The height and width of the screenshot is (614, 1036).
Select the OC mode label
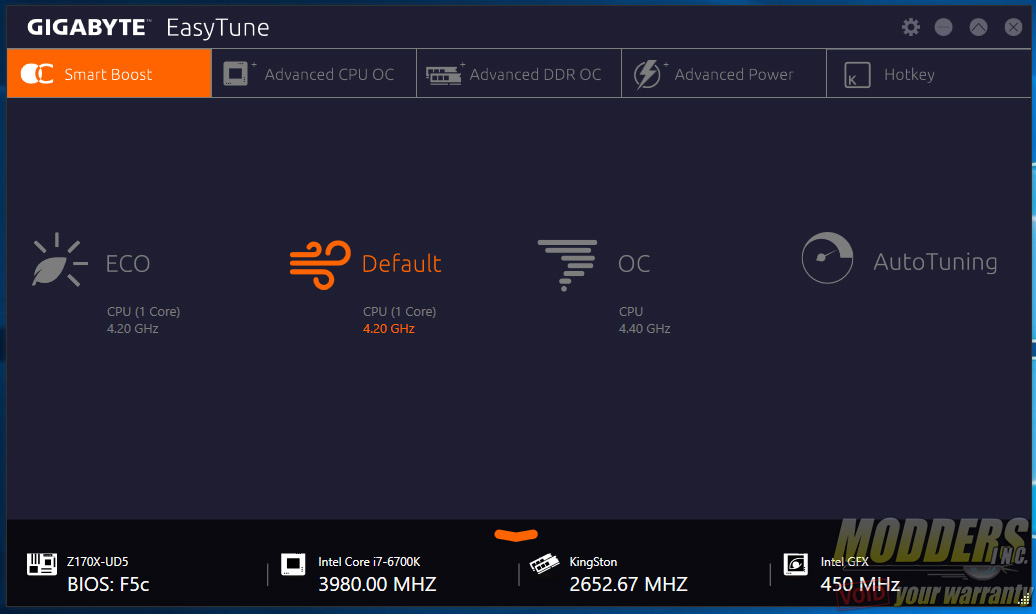pyautogui.click(x=634, y=264)
